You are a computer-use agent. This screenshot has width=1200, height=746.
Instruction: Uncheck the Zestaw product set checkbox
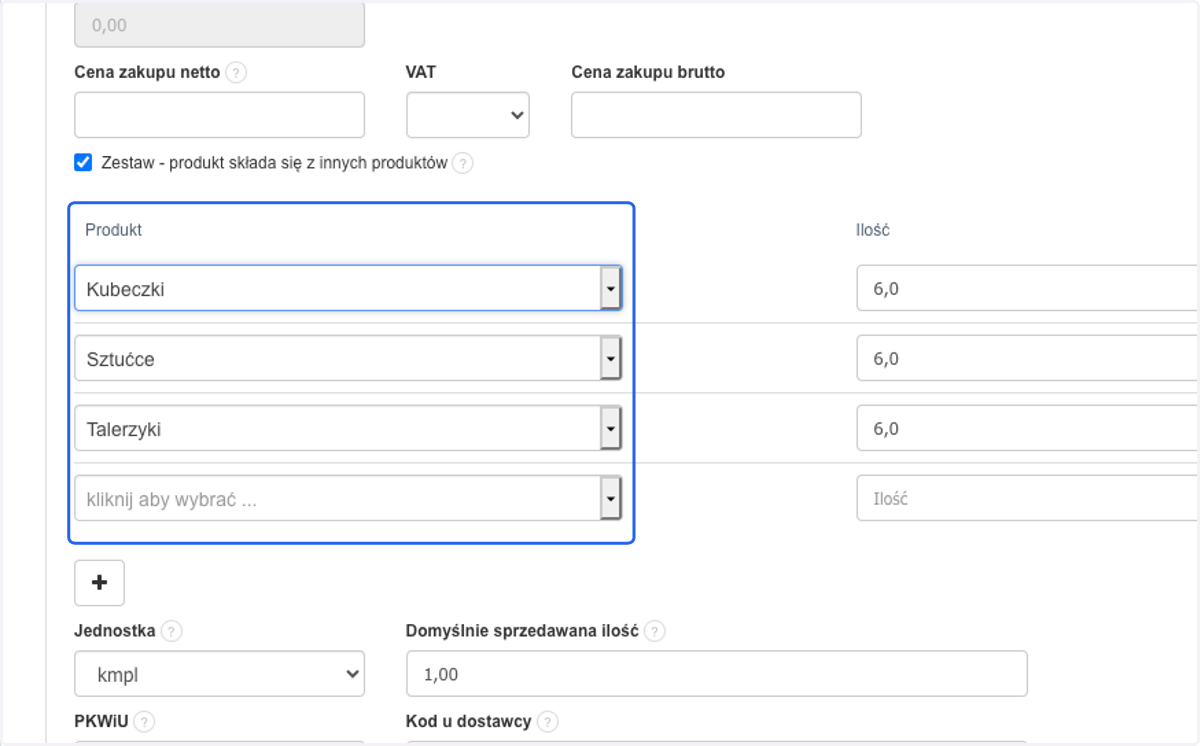pos(84,162)
